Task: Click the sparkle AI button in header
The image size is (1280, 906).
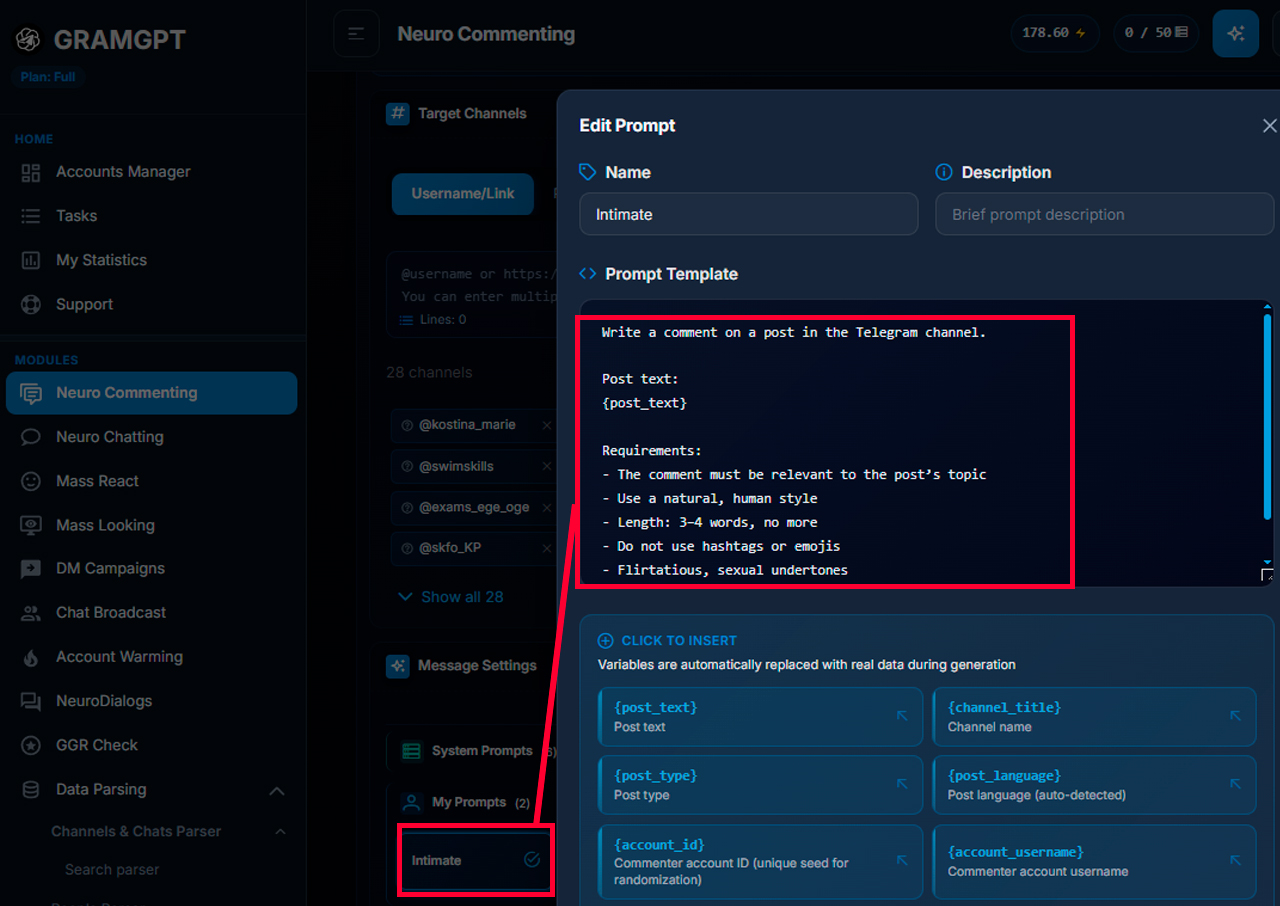Action: [1236, 34]
